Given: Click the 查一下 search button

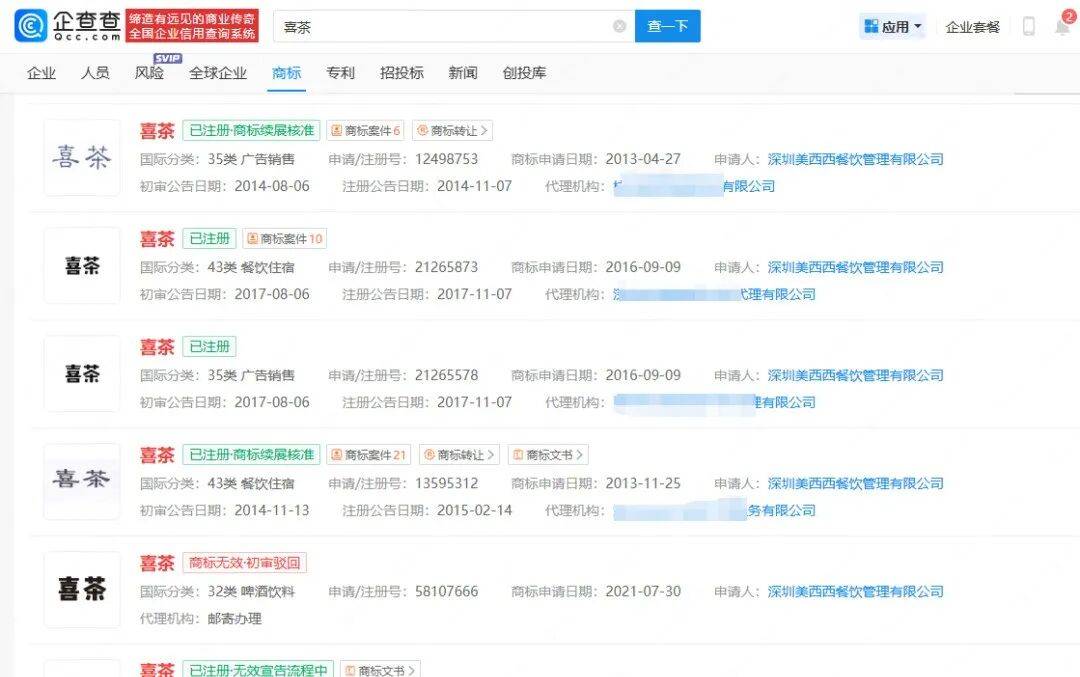Looking at the screenshot, I should coord(667,27).
